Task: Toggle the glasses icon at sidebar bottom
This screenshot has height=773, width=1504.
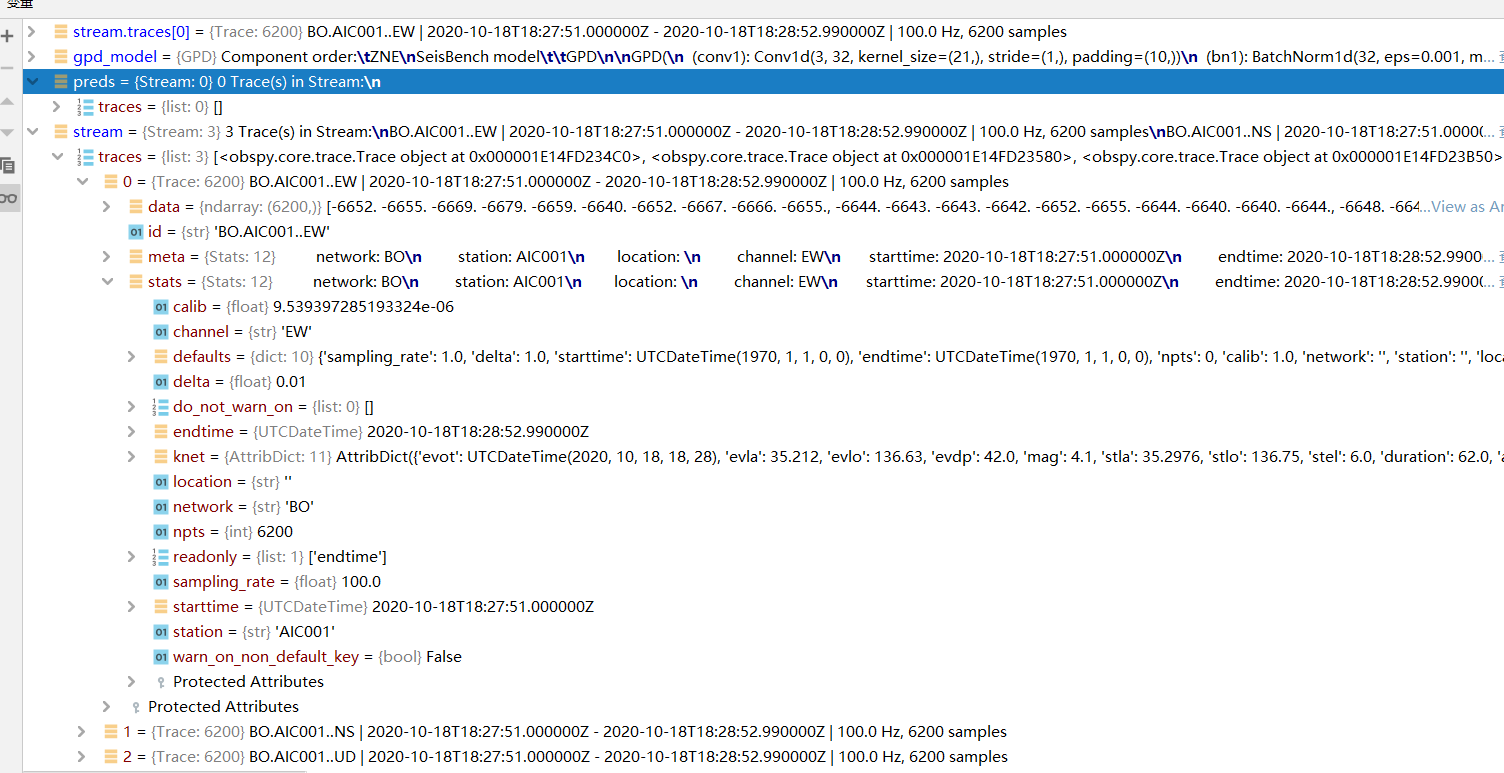Action: point(8,197)
